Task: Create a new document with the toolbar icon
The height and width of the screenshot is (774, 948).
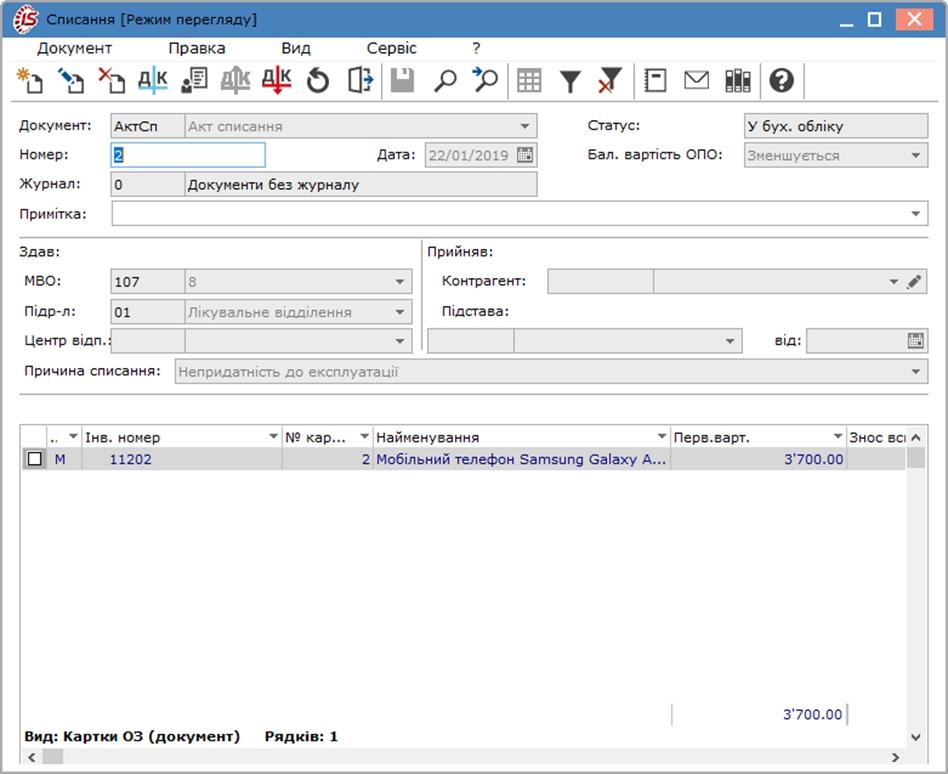Action: coord(30,80)
